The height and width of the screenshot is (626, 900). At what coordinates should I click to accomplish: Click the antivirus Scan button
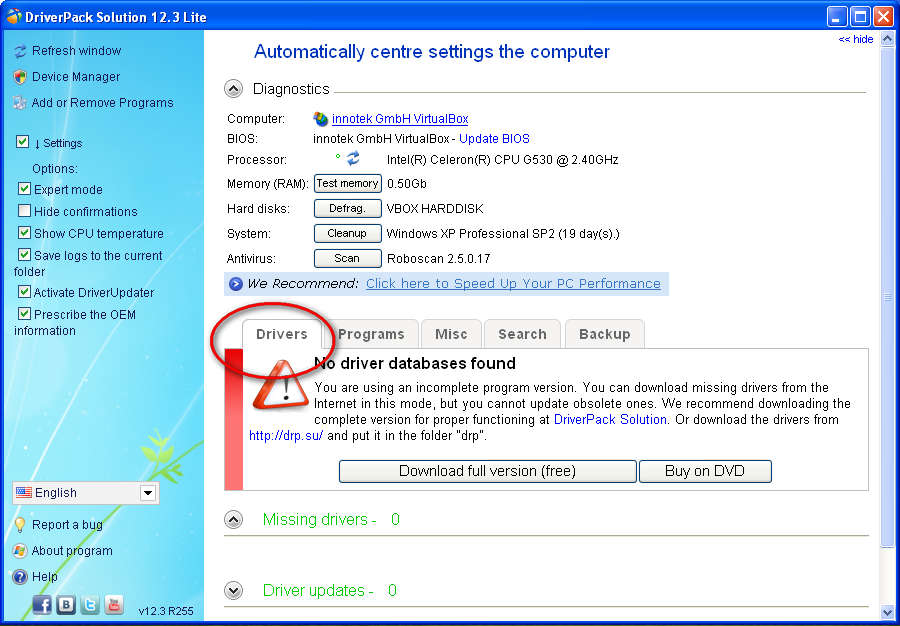[x=347, y=258]
